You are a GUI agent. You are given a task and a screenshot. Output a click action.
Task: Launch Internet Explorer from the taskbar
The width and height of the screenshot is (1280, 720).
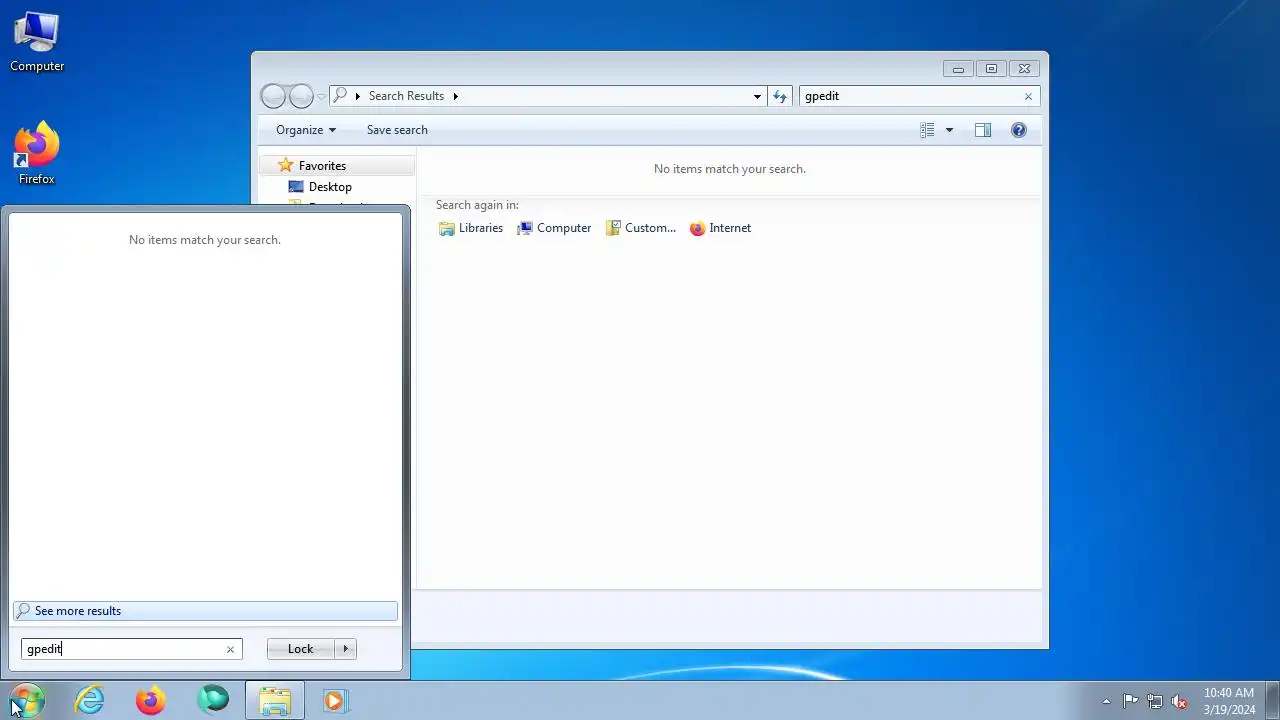[x=90, y=700]
